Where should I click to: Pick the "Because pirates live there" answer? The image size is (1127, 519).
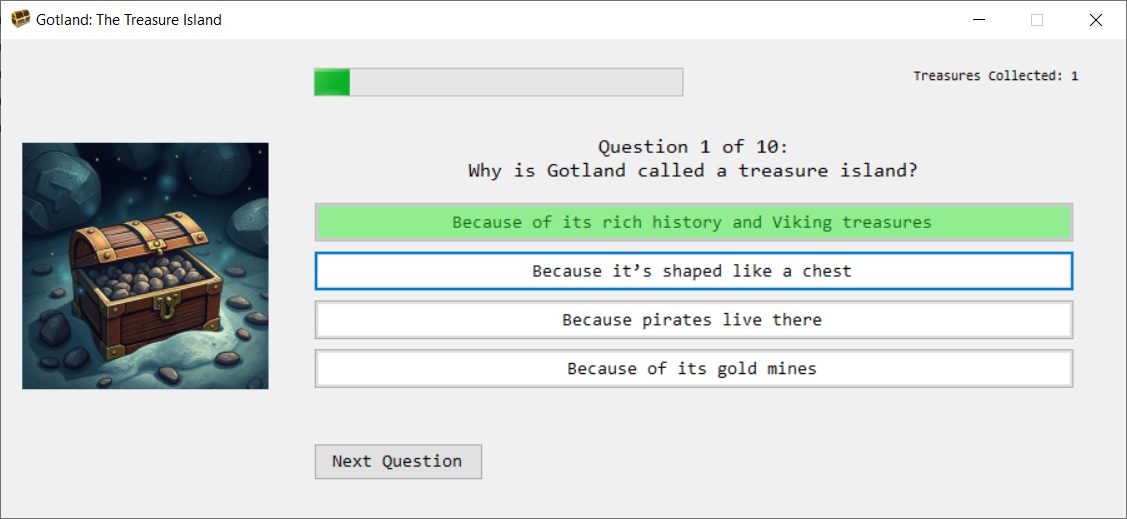pyautogui.click(x=693, y=320)
